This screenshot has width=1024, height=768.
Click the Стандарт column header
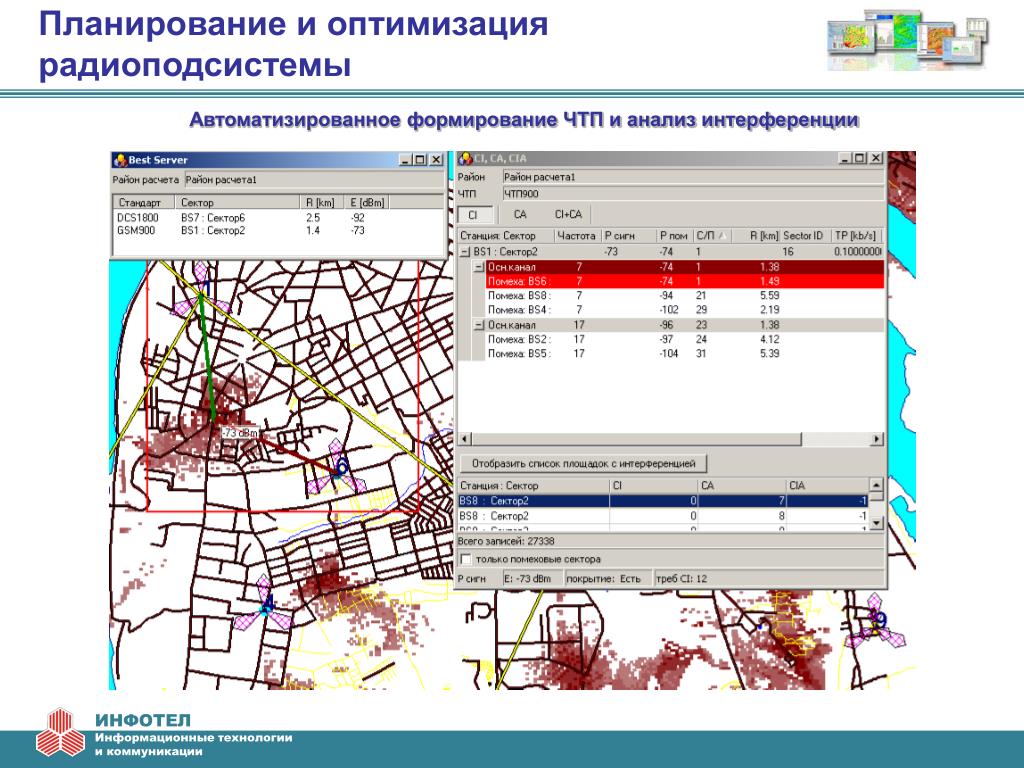(144, 202)
